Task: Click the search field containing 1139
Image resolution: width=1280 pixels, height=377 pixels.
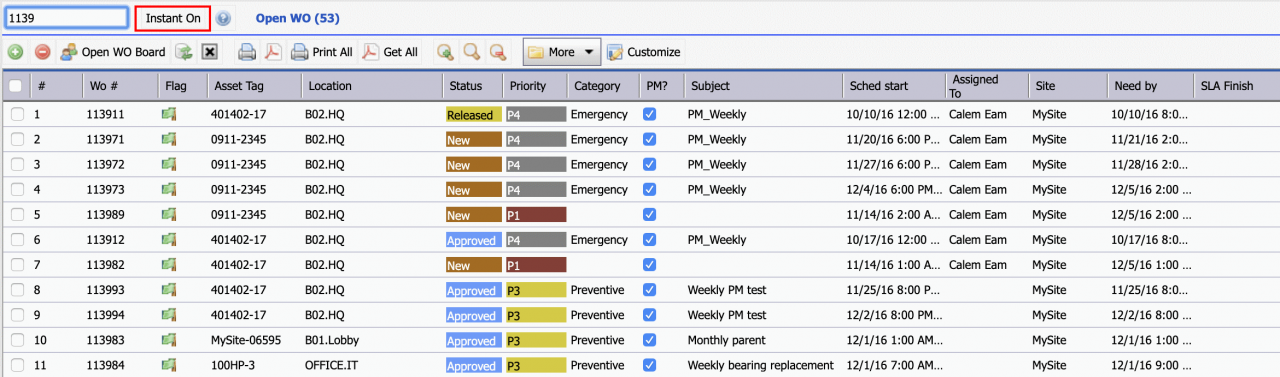Action: 66,18
